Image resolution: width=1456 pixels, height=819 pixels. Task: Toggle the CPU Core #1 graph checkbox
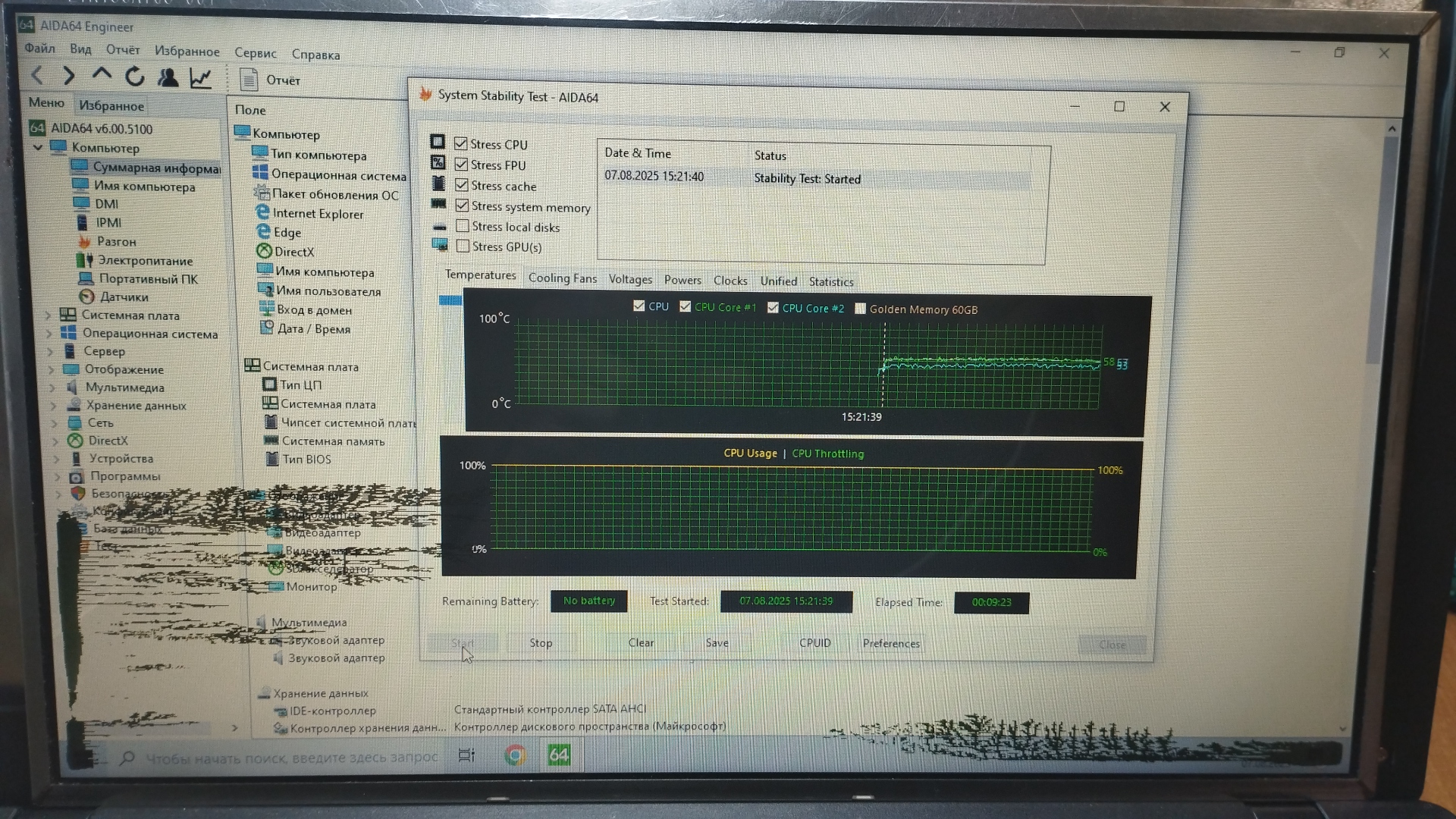point(686,306)
